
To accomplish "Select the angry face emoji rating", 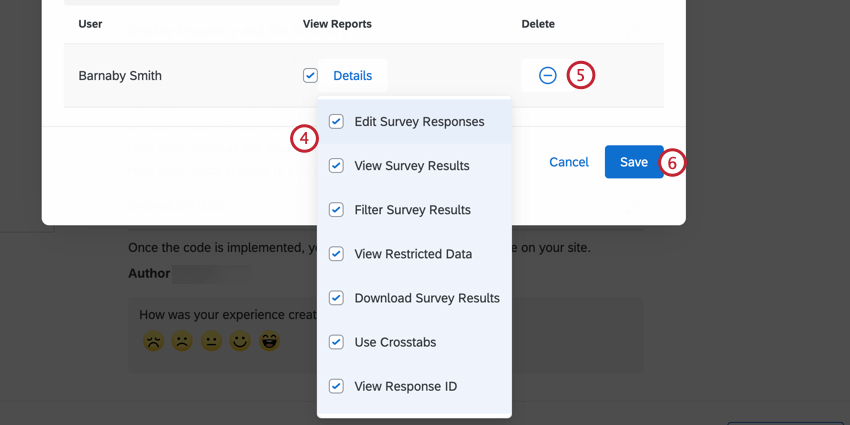I will tap(153, 341).
